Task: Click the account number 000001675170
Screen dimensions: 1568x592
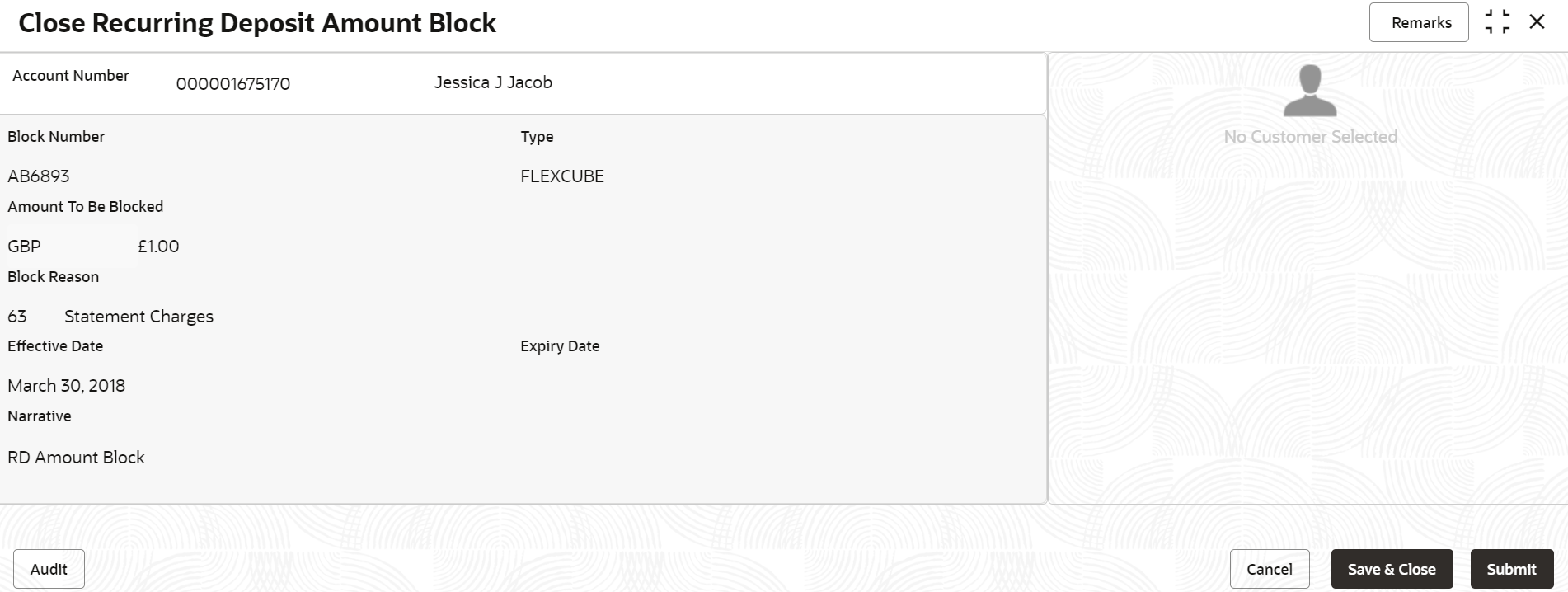Action: coord(232,84)
